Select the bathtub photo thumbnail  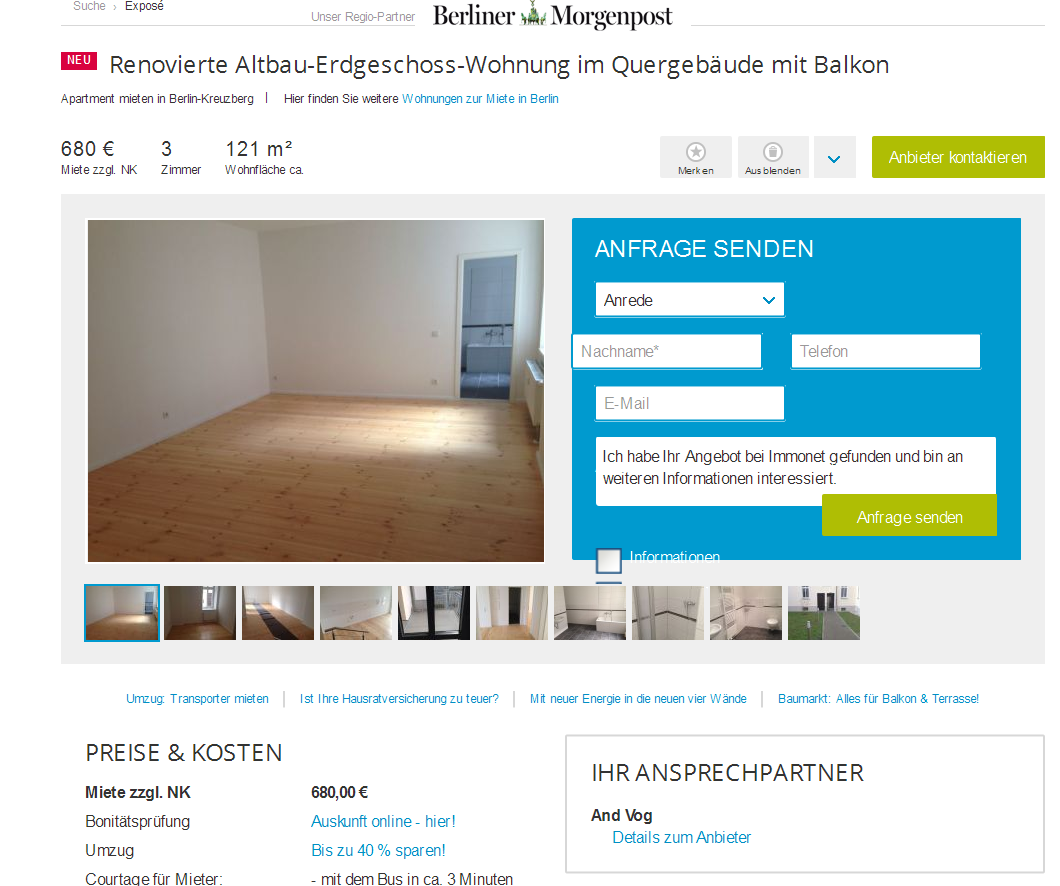click(589, 613)
